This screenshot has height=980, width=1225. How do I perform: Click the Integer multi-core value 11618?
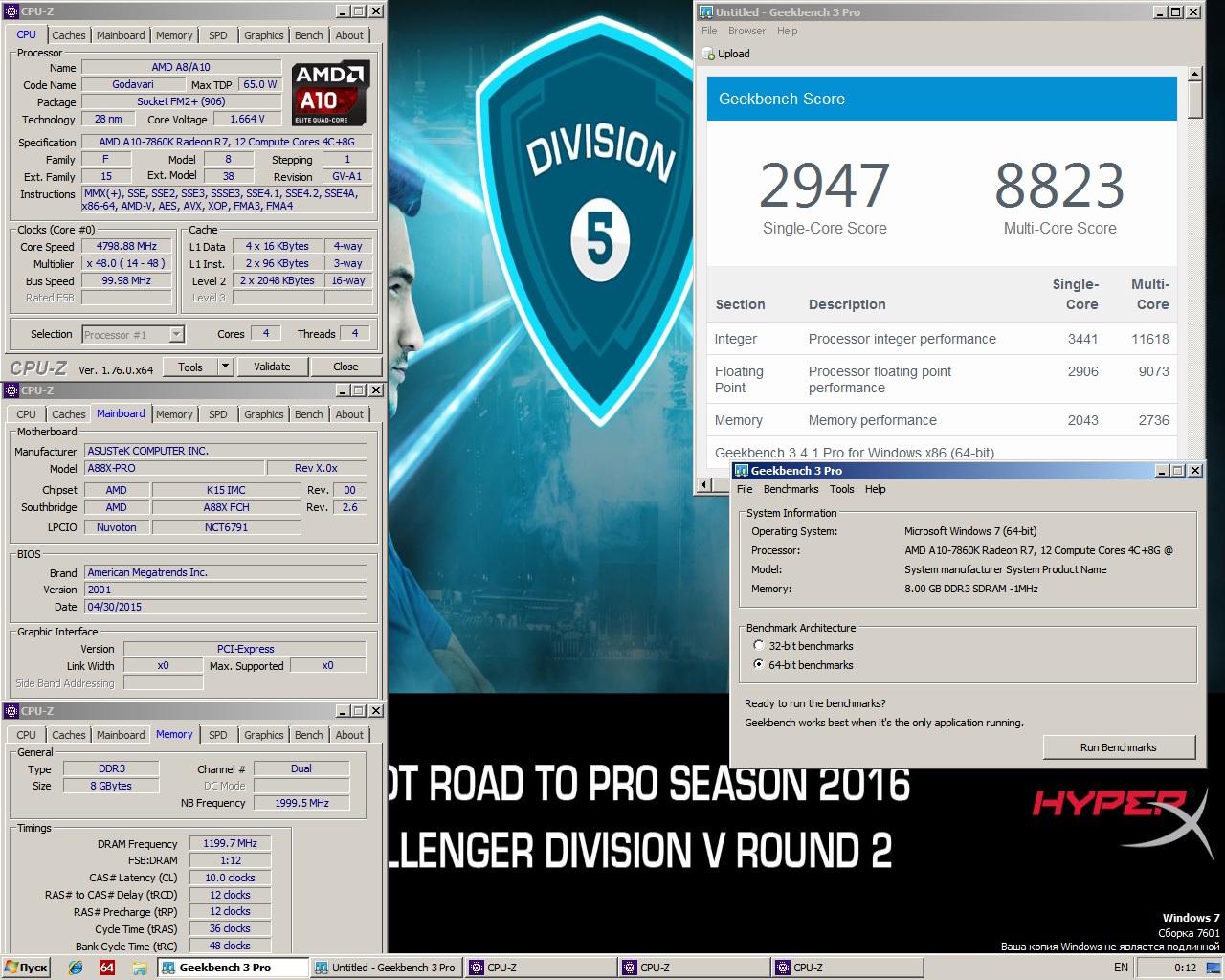1149,339
